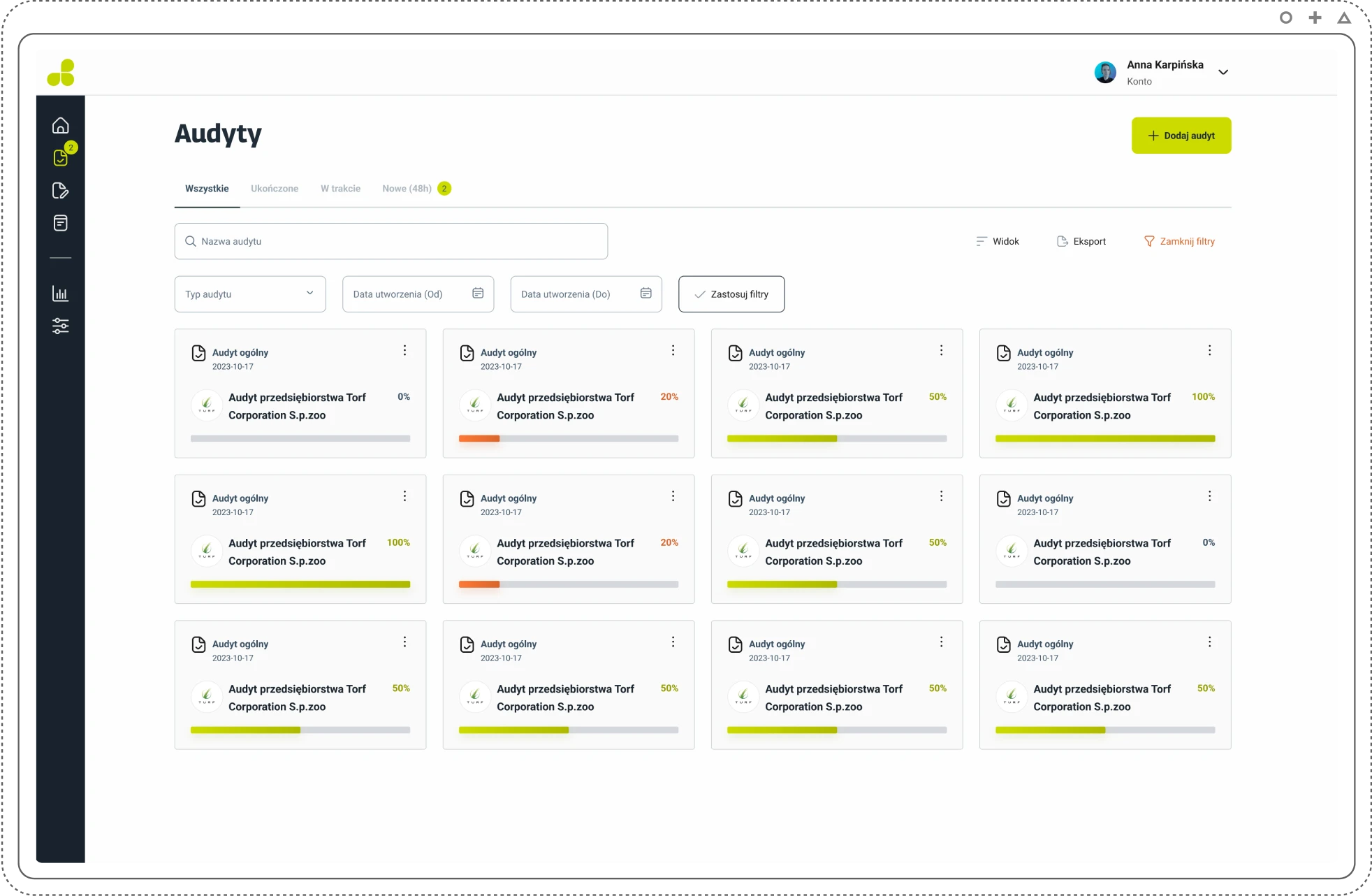Click the calendar icon in Data utworzenia (Od)

478,294
